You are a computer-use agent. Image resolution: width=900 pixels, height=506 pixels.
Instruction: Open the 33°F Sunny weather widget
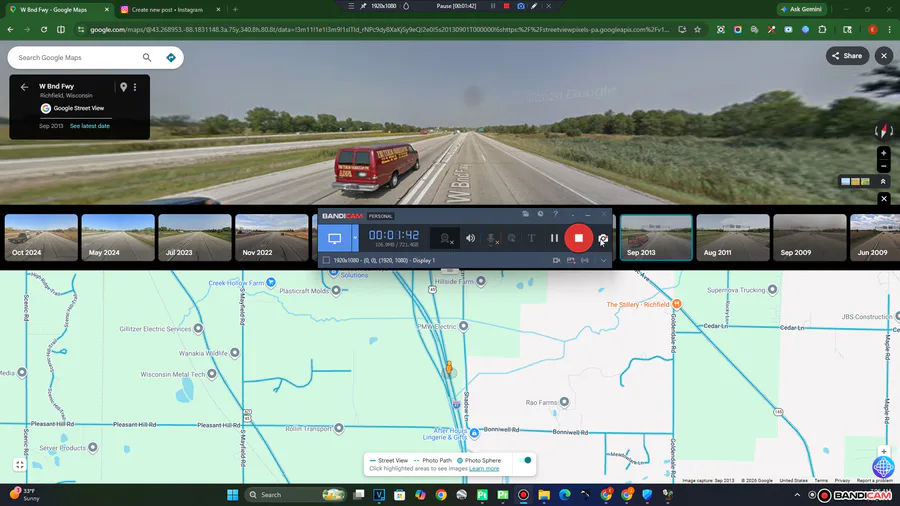(x=25, y=495)
